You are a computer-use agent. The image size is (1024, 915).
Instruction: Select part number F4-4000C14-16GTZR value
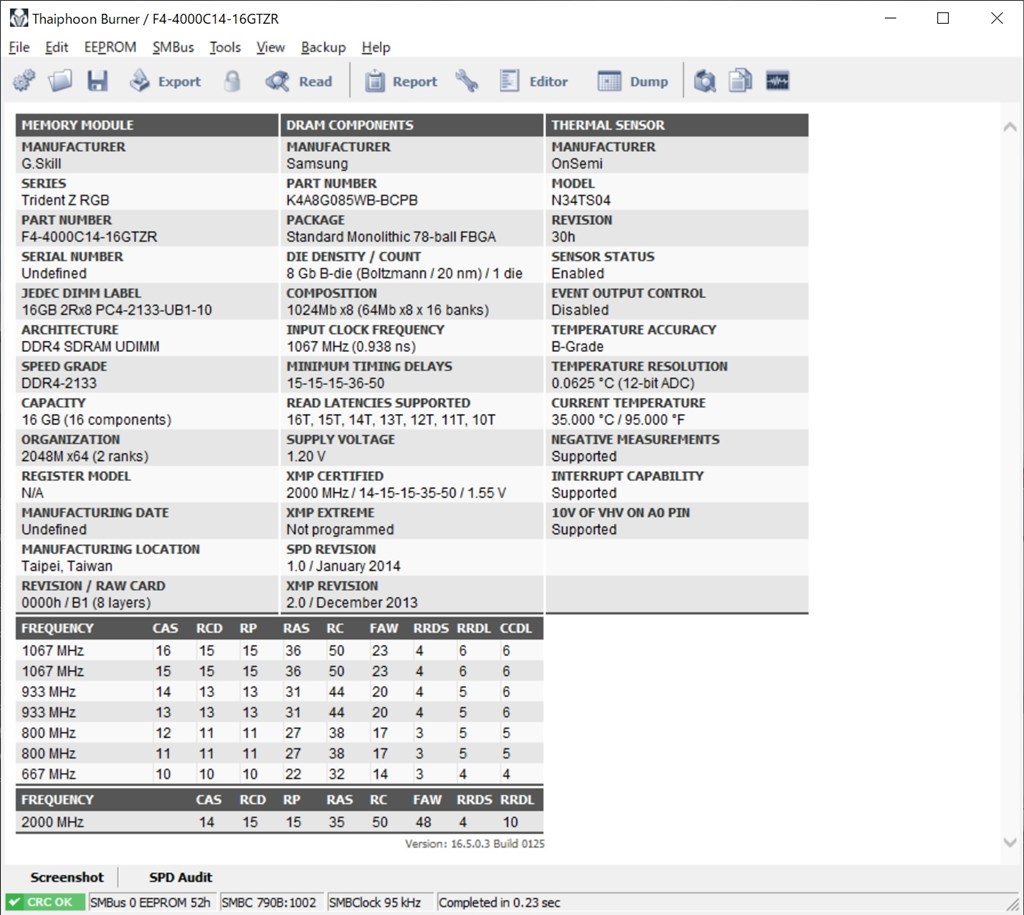pos(89,236)
